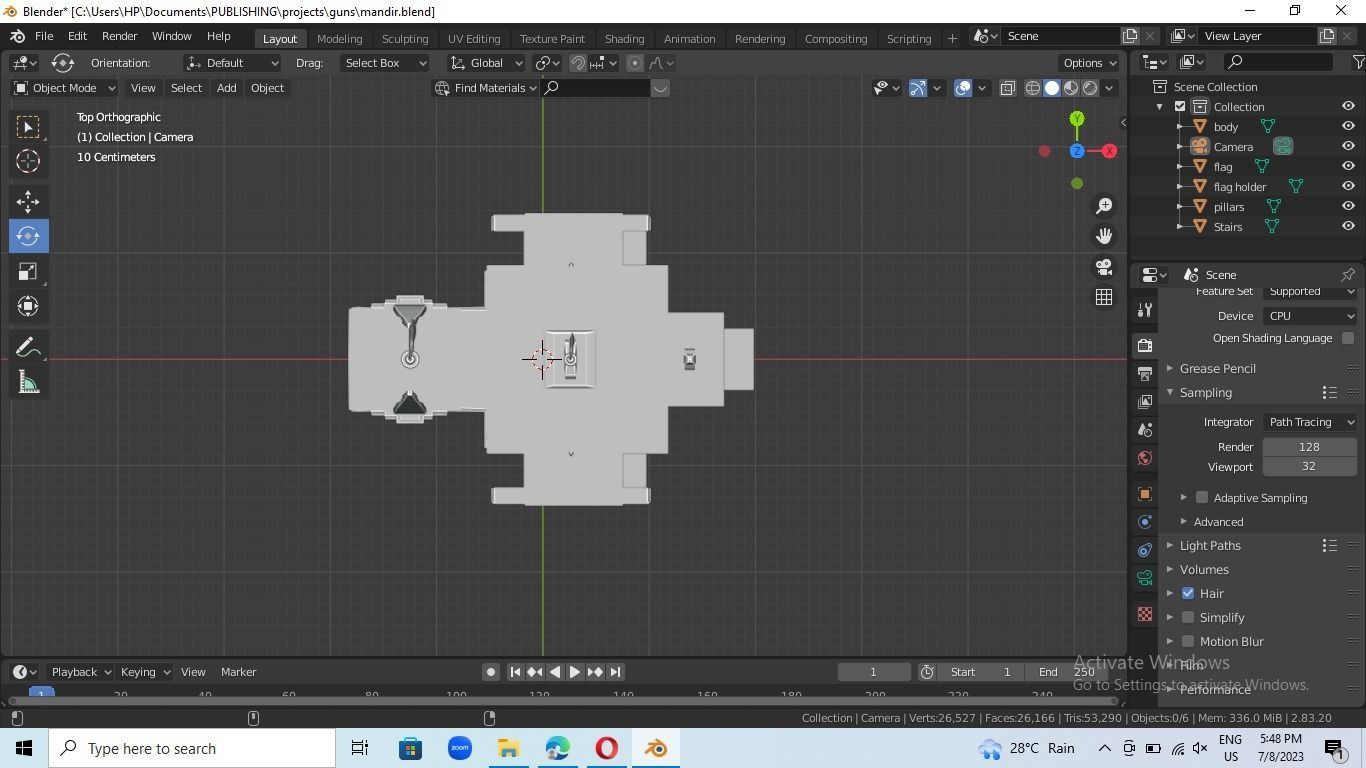Expand the pillars object in outliner
The height and width of the screenshot is (768, 1366).
point(1181,206)
